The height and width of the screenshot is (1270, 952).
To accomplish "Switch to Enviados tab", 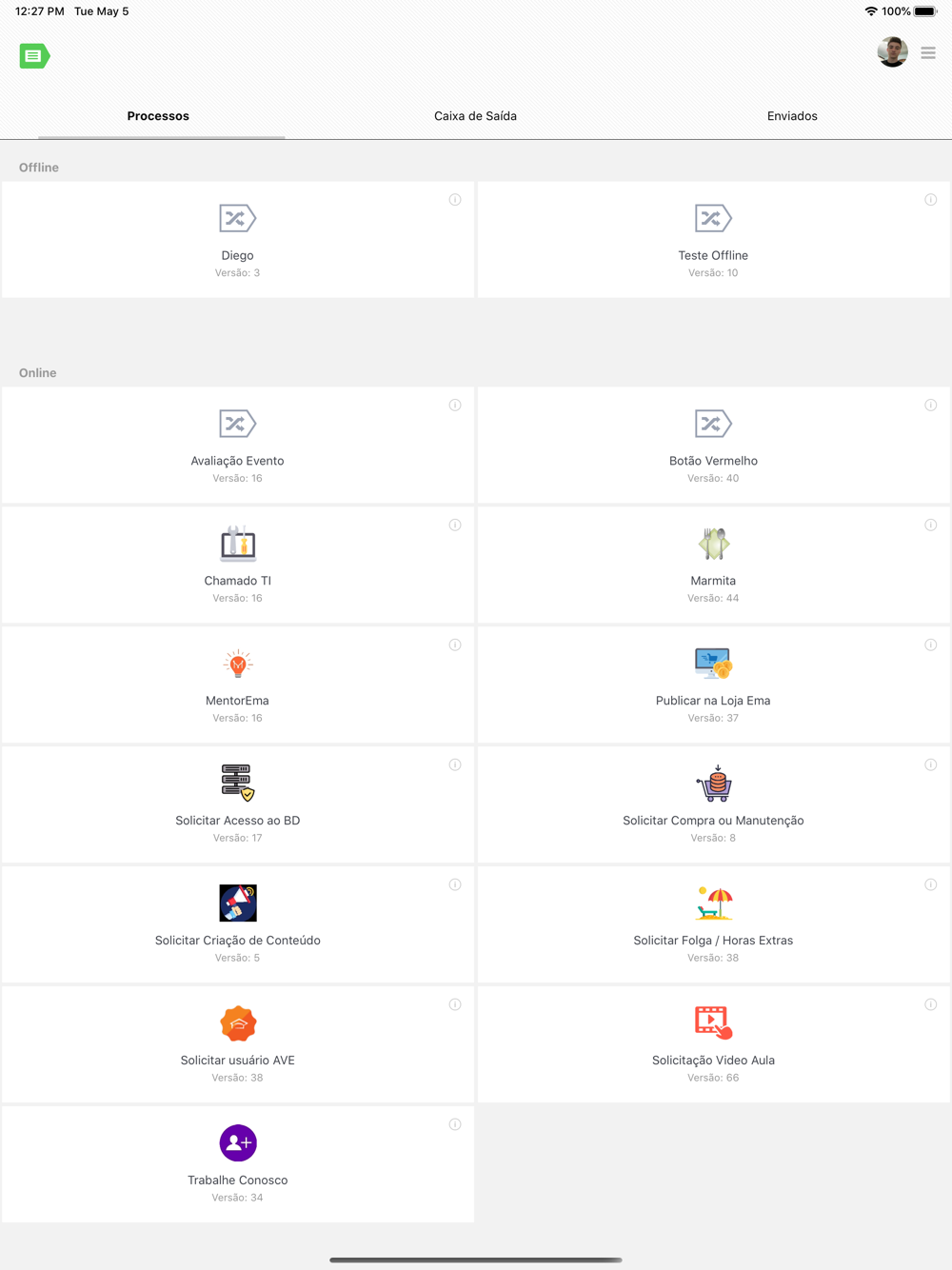I will (x=792, y=116).
